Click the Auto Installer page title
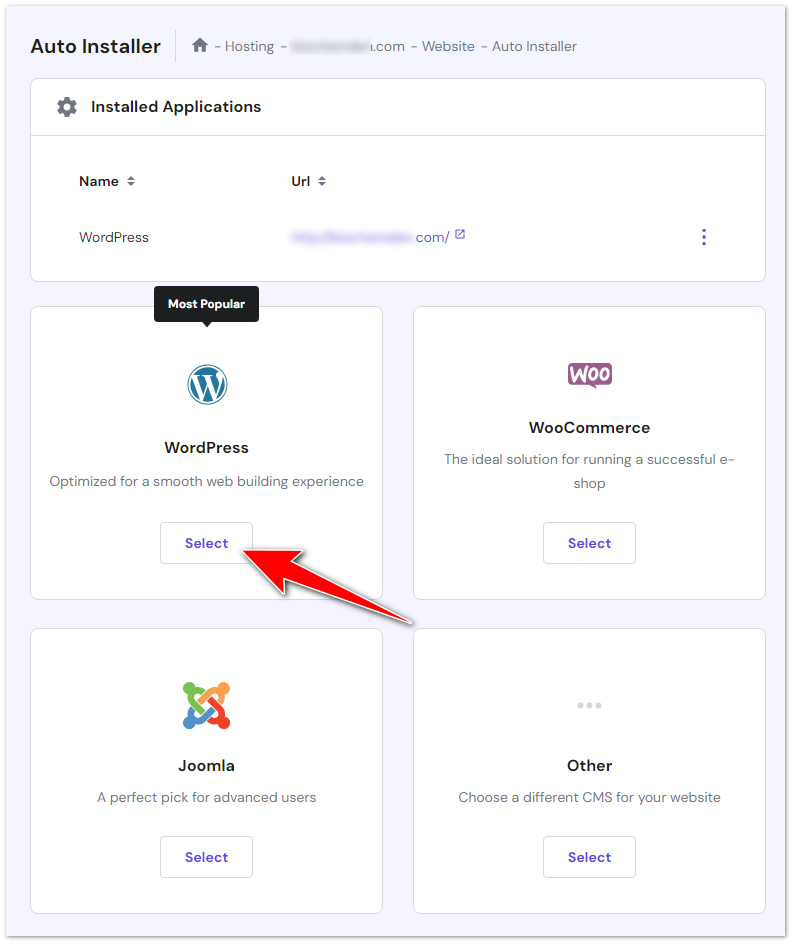Viewport: 791px width, 942px height. tap(96, 46)
